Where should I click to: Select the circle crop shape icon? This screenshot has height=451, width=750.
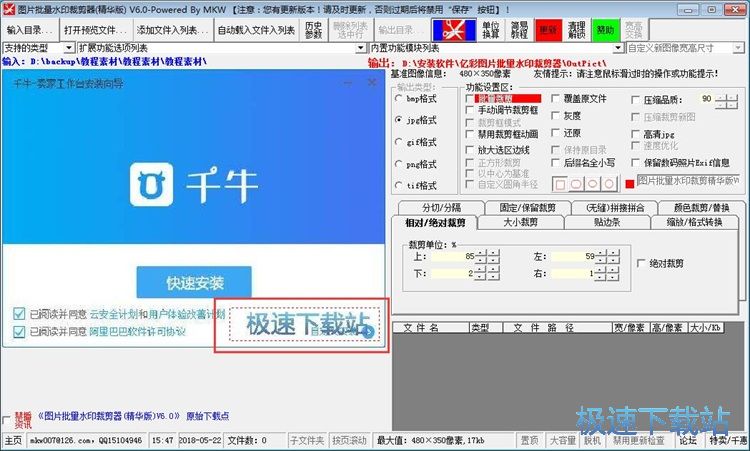(x=609, y=184)
